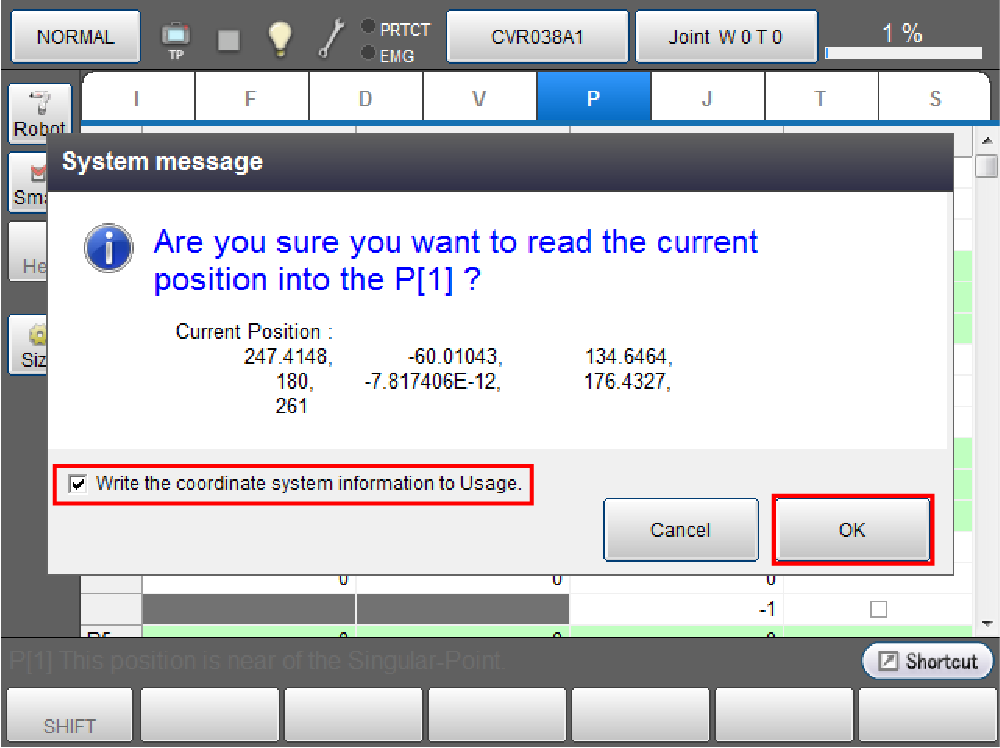
Task: Click the light bulb icon
Action: [x=280, y=39]
